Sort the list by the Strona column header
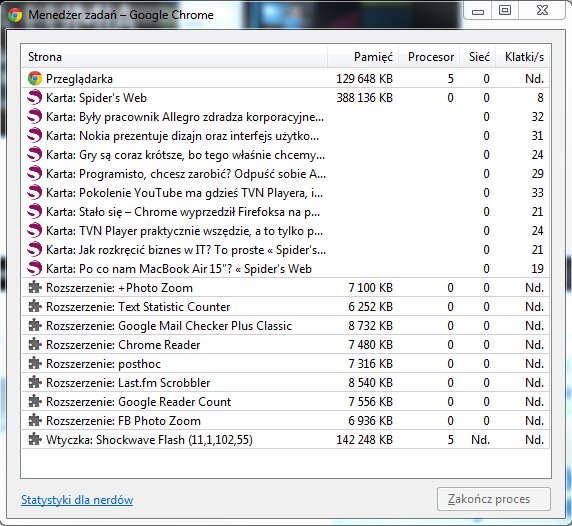 174,57
